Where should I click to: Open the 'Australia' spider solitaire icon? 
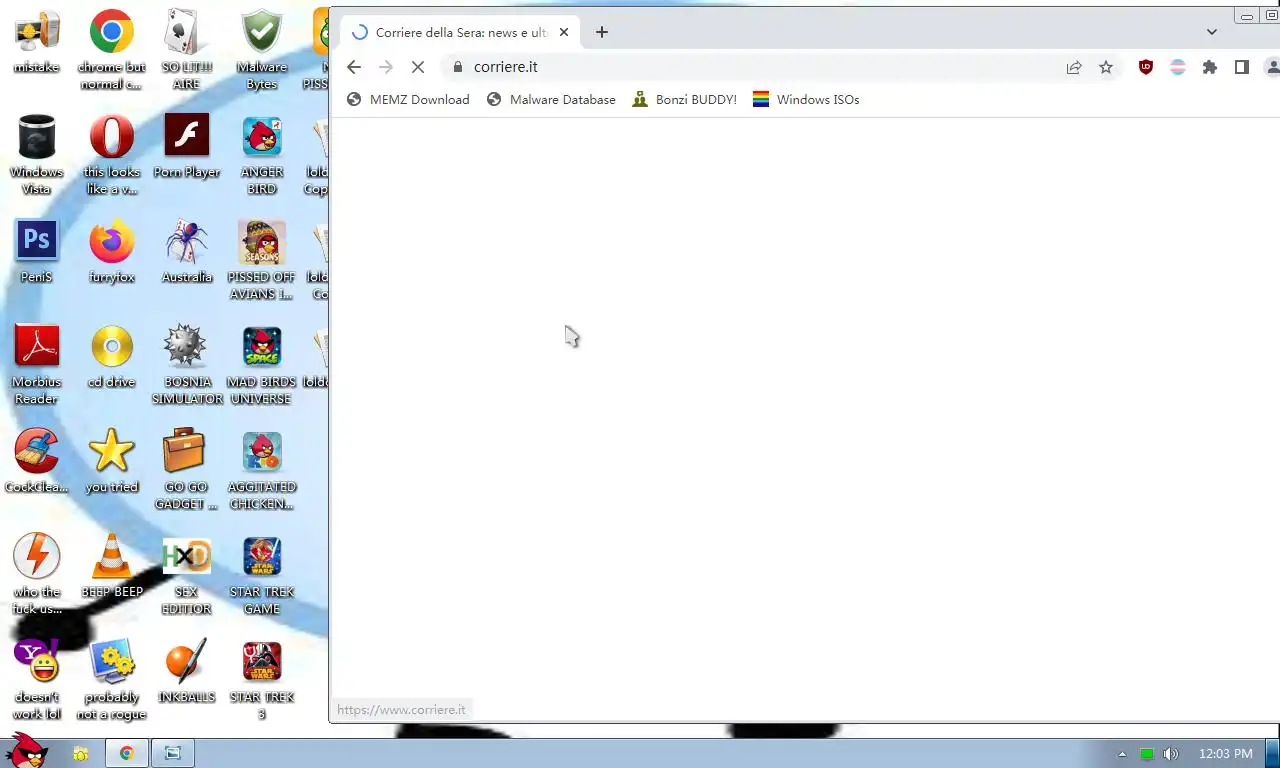pyautogui.click(x=187, y=251)
